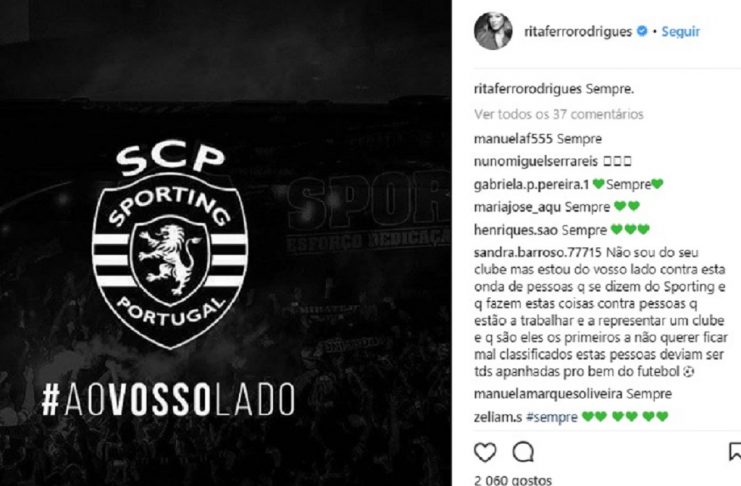Open the ritaferrorodrigues name in the caption
741x486 pixels.
528,89
